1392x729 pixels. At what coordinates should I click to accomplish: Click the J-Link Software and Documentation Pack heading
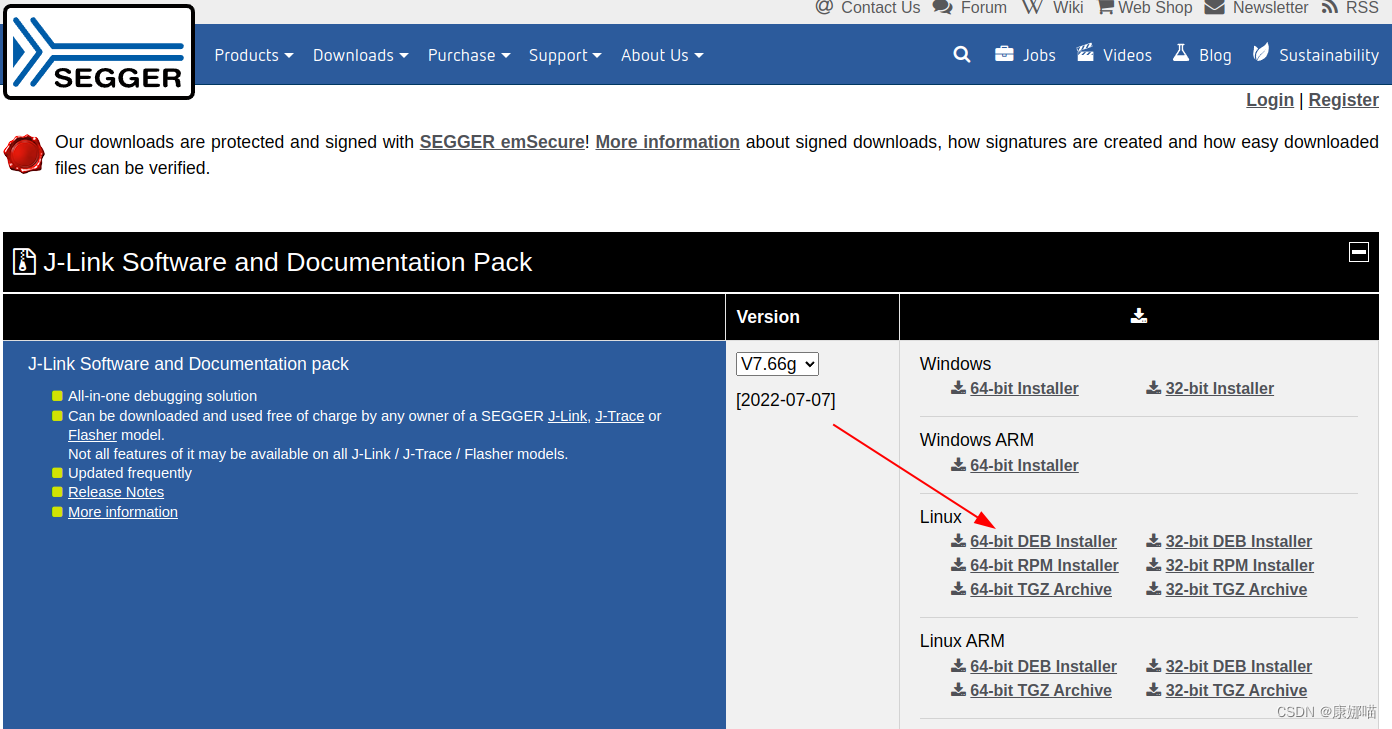pyautogui.click(x=288, y=262)
